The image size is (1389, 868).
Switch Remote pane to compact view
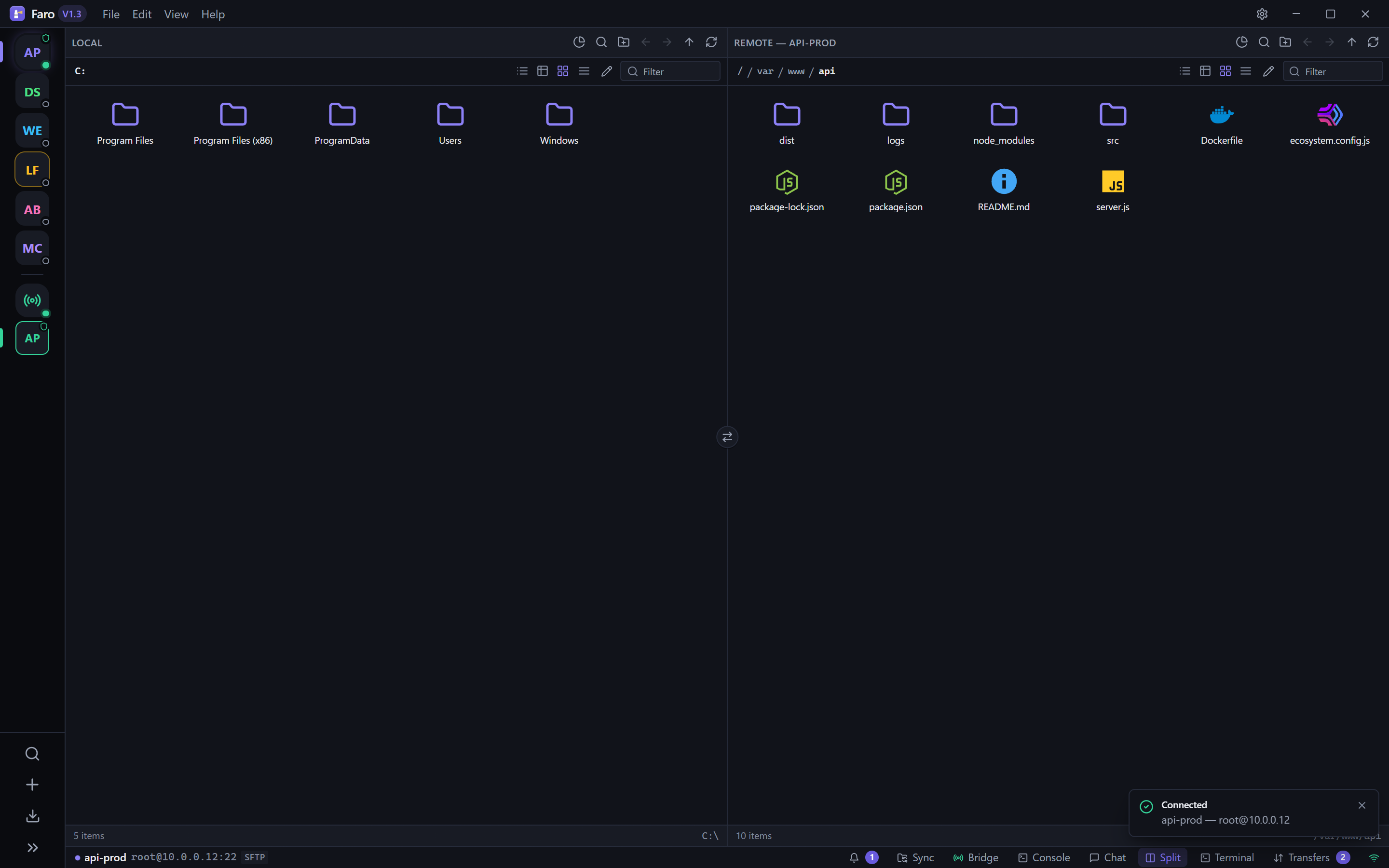pyautogui.click(x=1245, y=71)
